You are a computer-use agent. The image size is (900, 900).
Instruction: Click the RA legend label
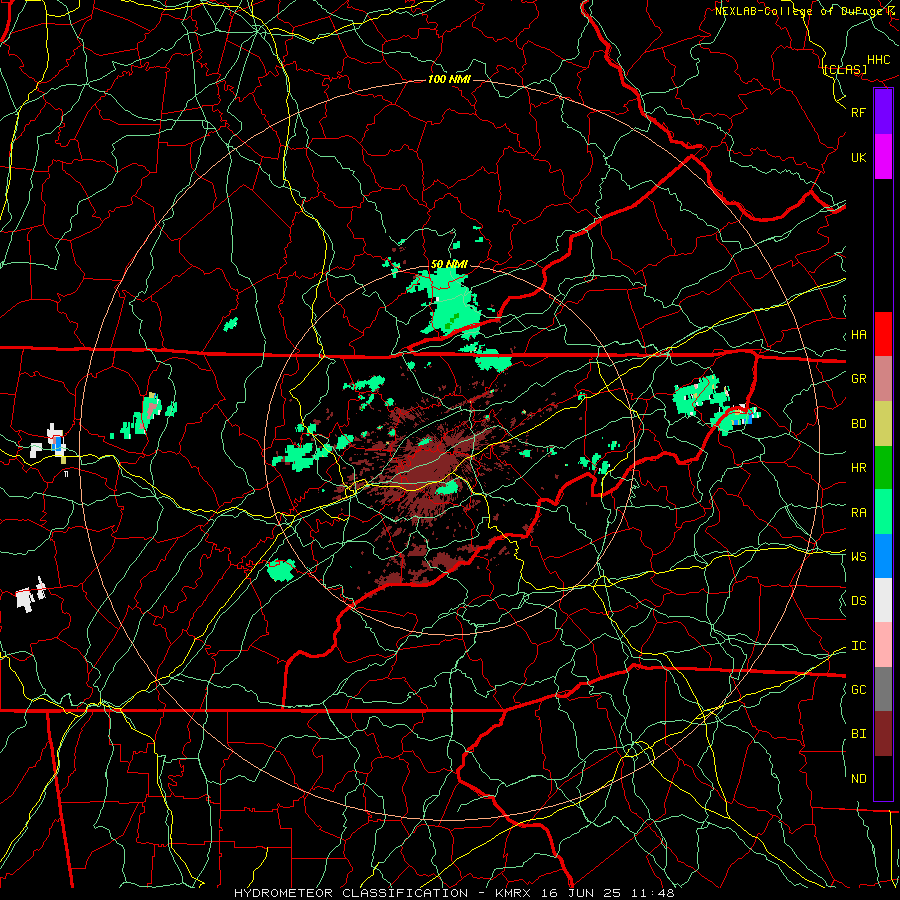coord(858,512)
